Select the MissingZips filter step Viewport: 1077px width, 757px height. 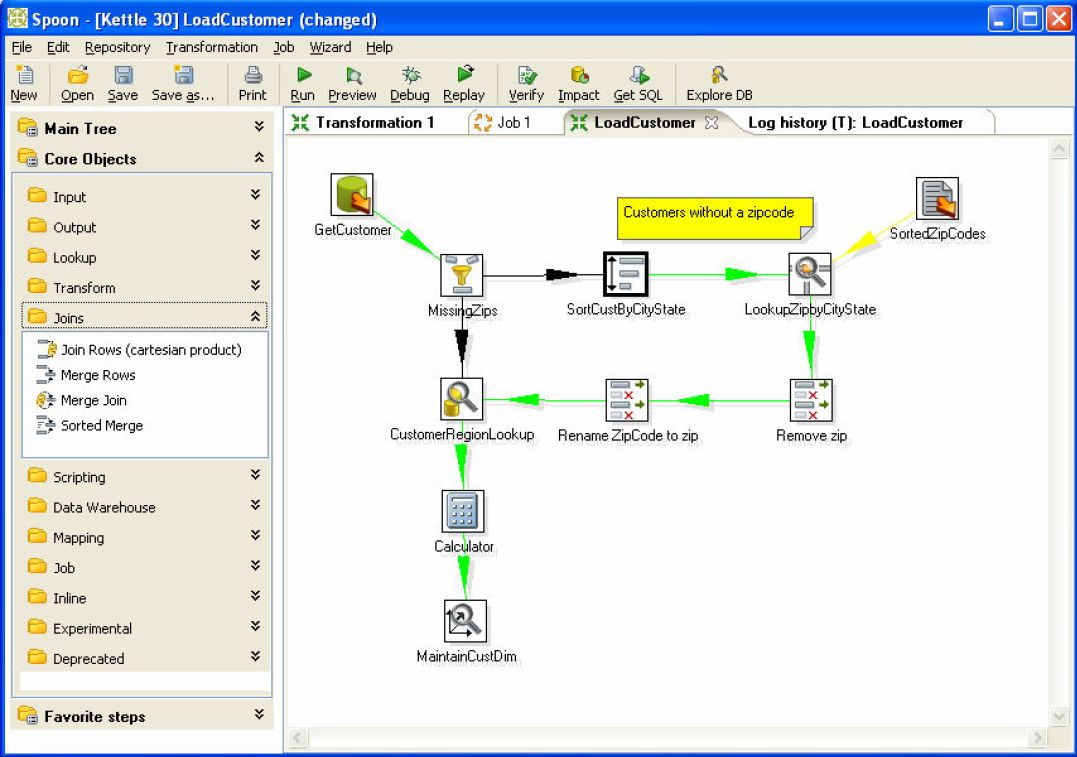462,275
